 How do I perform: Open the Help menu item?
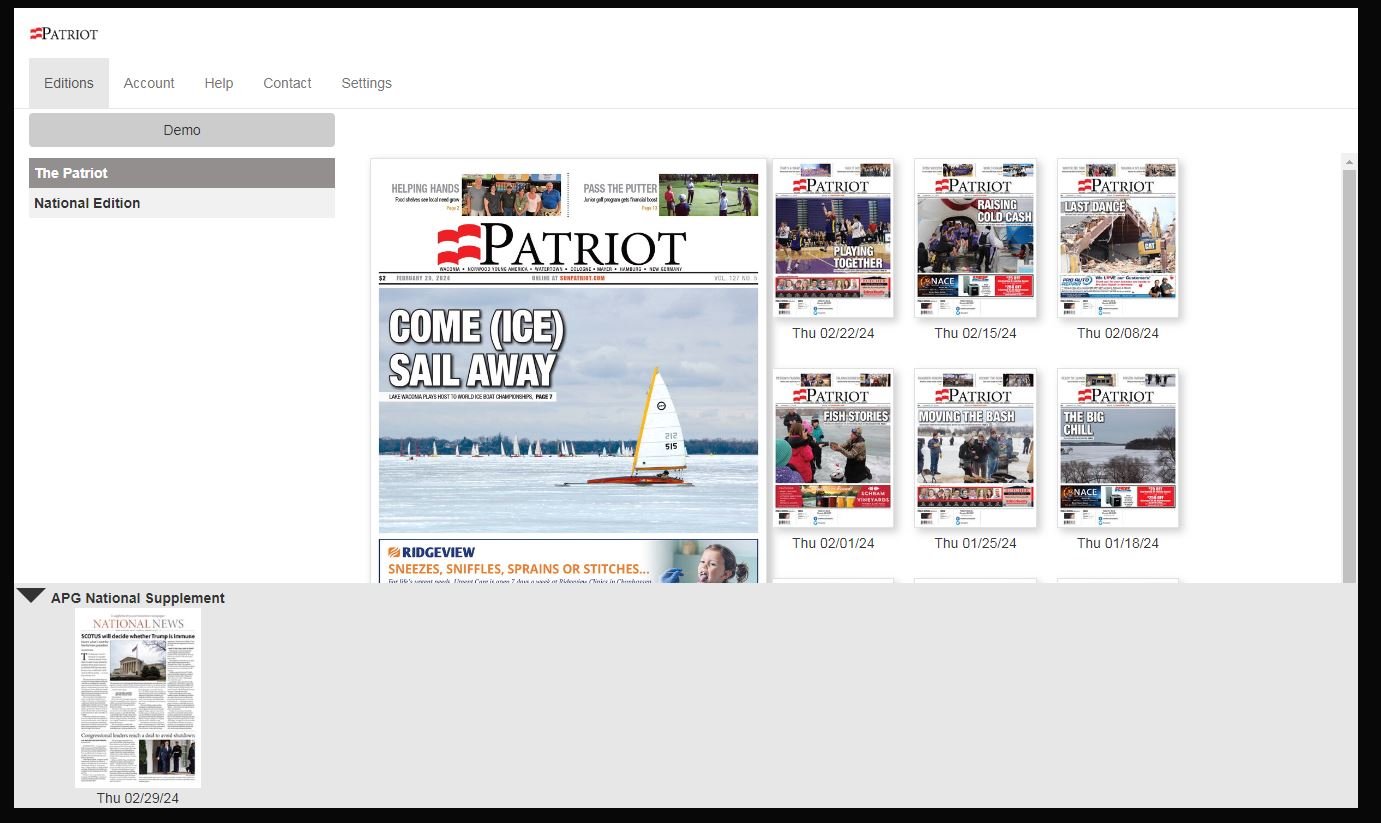(x=218, y=83)
